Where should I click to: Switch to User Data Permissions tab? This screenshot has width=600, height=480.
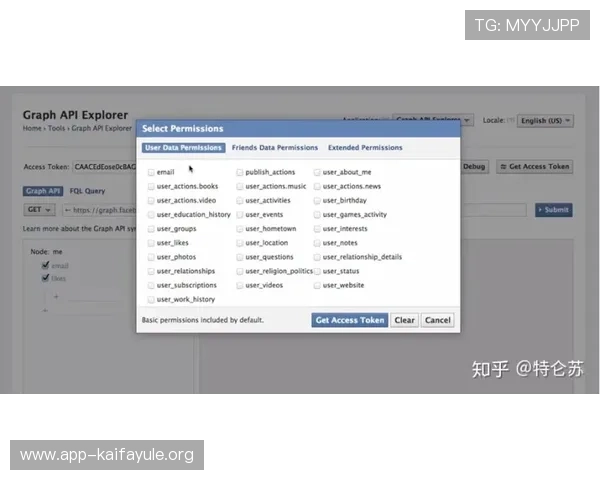(183, 148)
